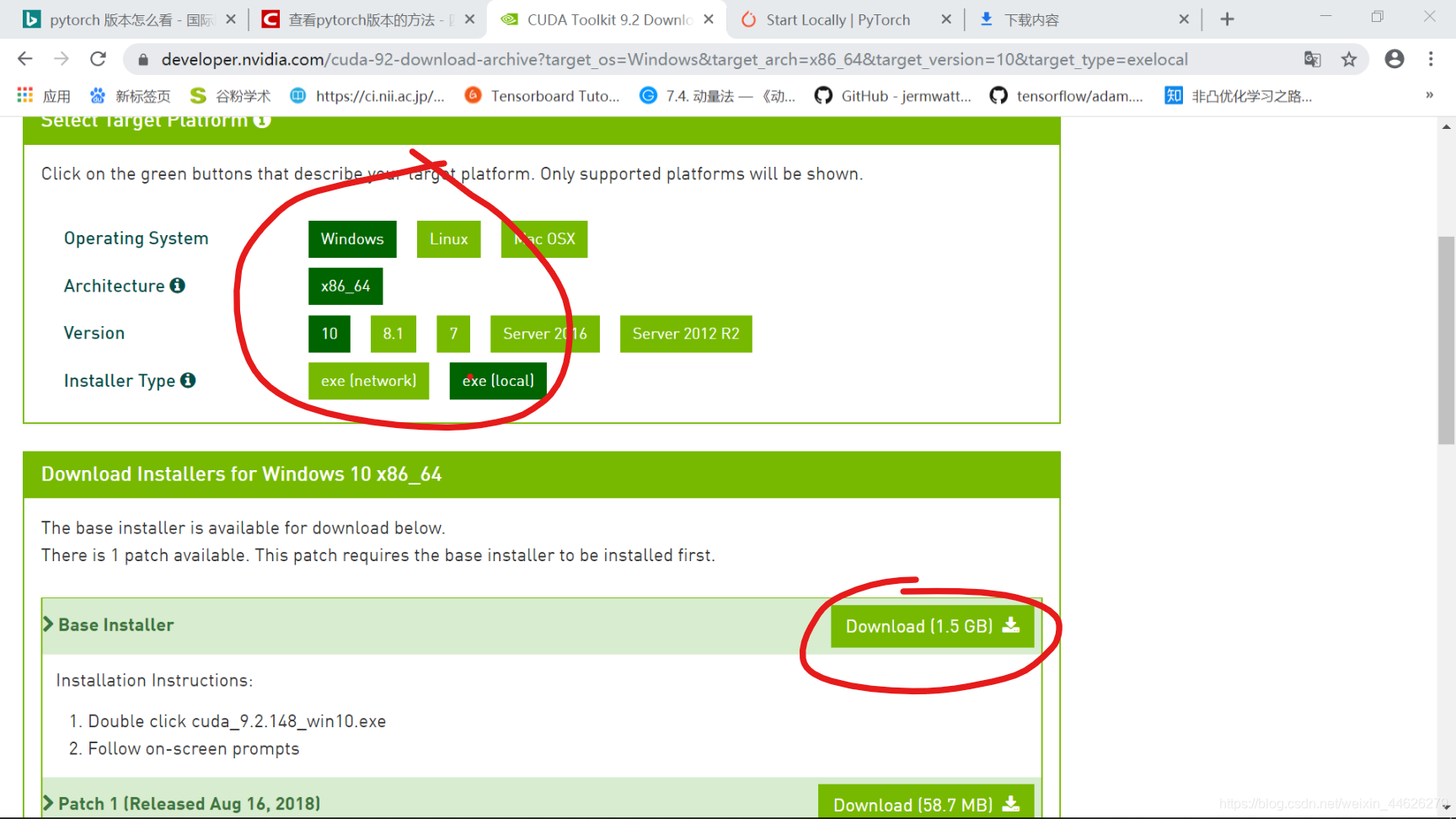Download the 58.7 MB patch

point(926,802)
